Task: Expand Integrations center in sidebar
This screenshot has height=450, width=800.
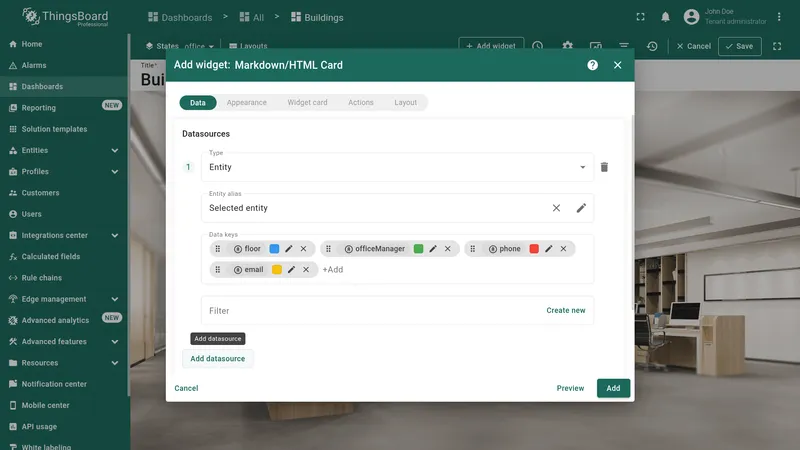Action: point(115,235)
